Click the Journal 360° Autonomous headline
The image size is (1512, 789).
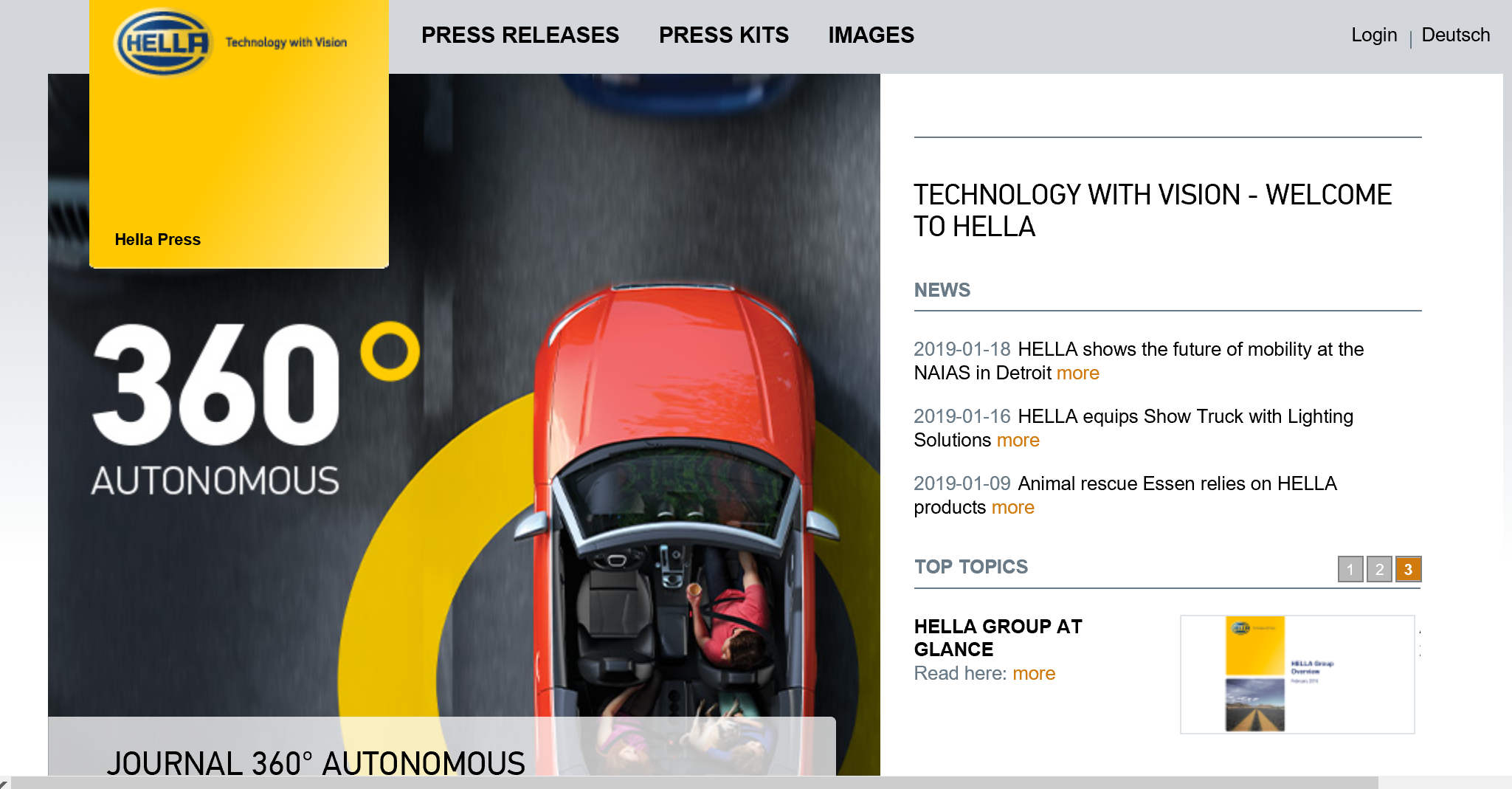click(316, 763)
